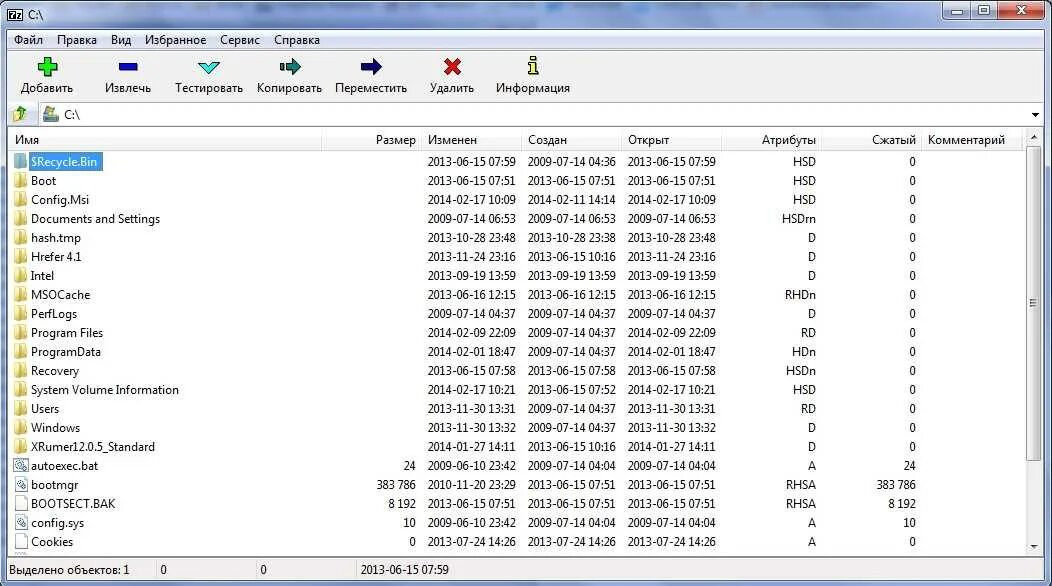Select the Users folder name

(x=45, y=409)
